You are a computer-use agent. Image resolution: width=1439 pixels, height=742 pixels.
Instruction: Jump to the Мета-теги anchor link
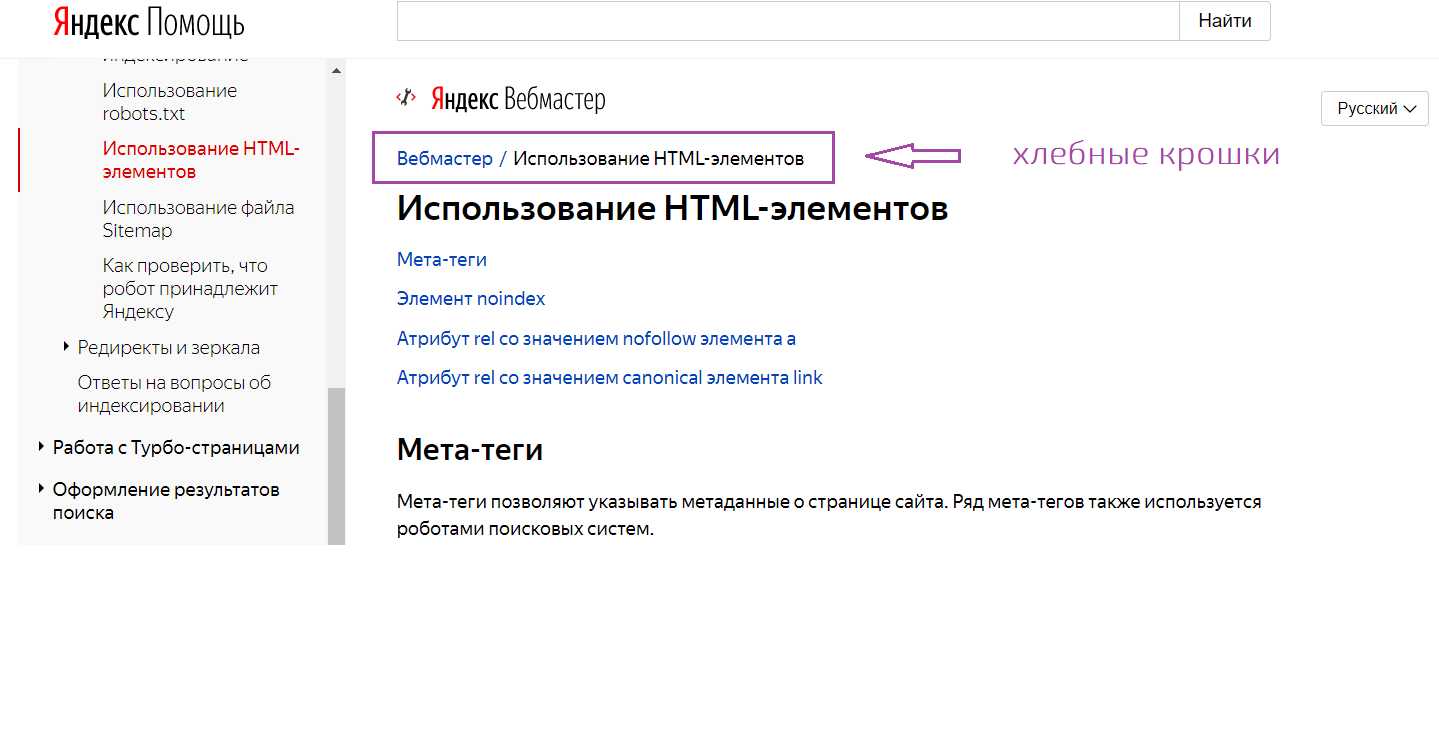pos(442,259)
